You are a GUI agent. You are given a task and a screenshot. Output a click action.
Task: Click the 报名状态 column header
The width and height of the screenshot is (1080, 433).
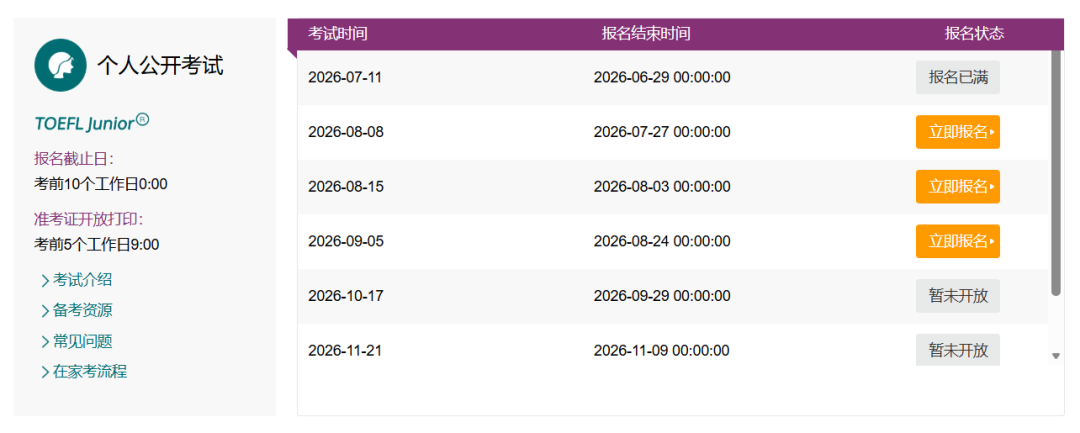click(x=974, y=34)
